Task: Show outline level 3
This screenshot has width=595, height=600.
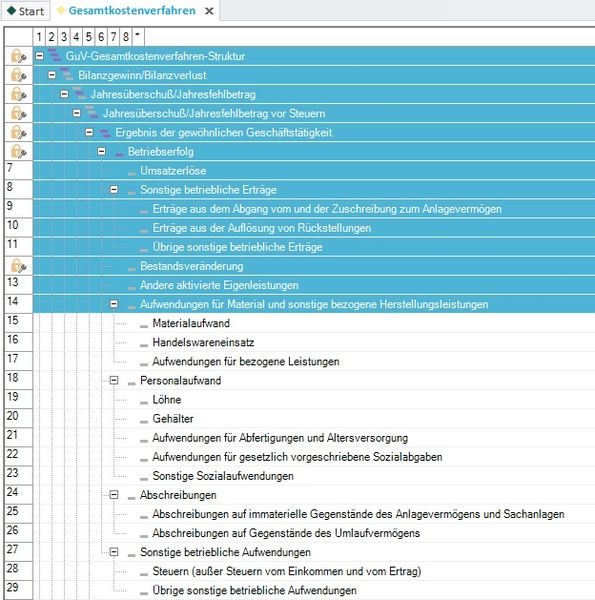Action: pos(64,37)
